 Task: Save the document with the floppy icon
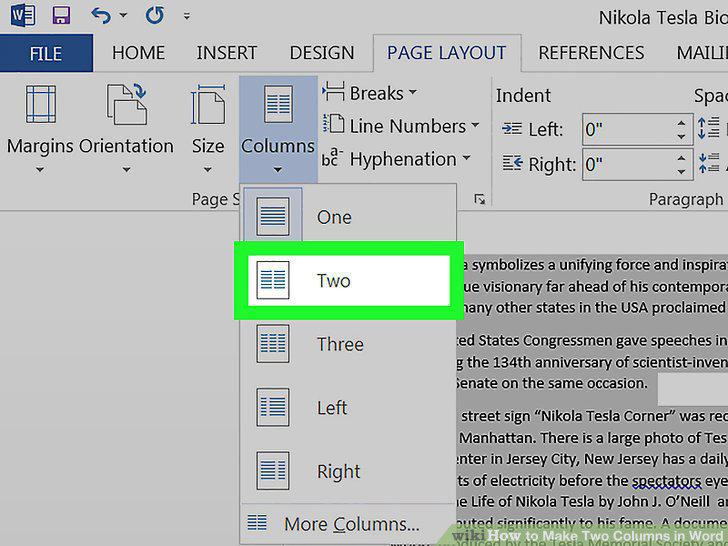(x=61, y=15)
